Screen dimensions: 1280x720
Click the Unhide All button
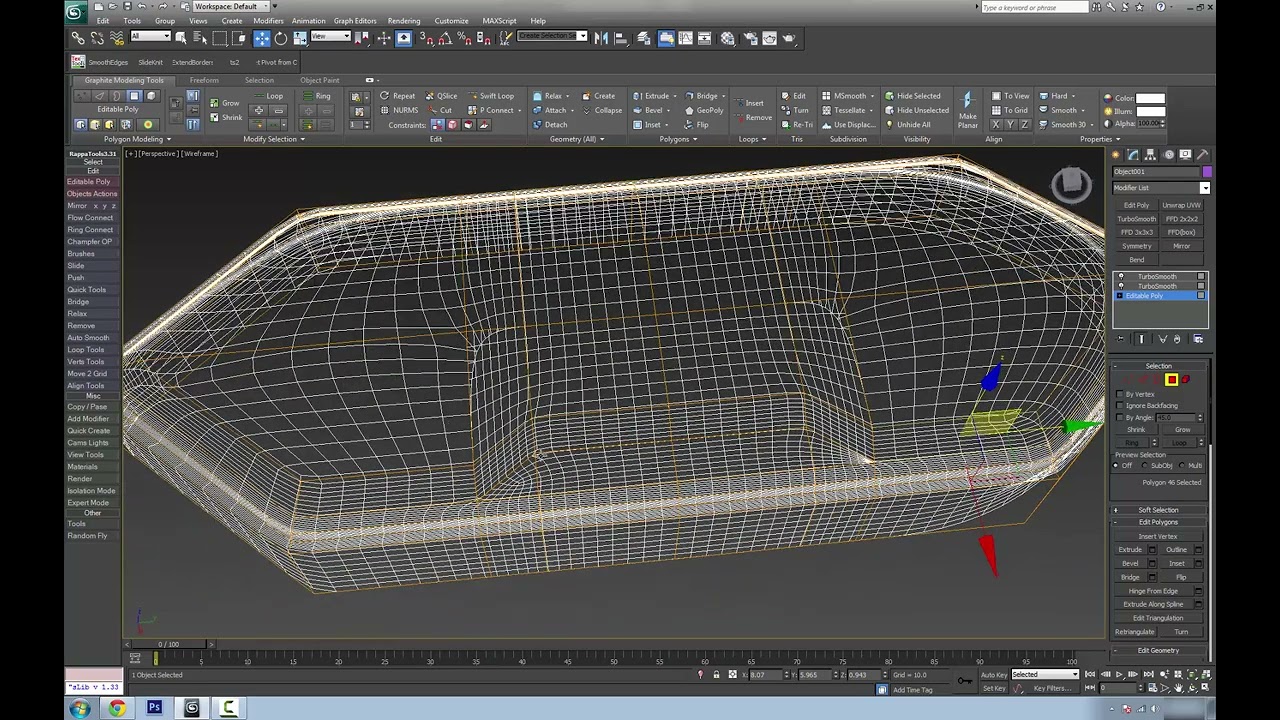(x=907, y=125)
